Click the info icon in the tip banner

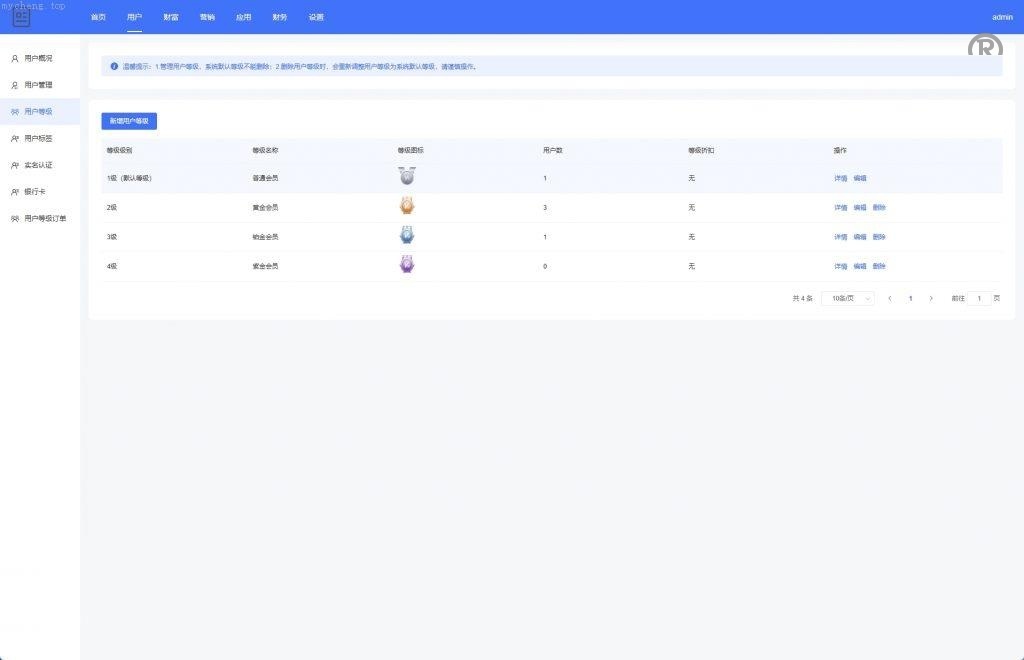pos(114,66)
